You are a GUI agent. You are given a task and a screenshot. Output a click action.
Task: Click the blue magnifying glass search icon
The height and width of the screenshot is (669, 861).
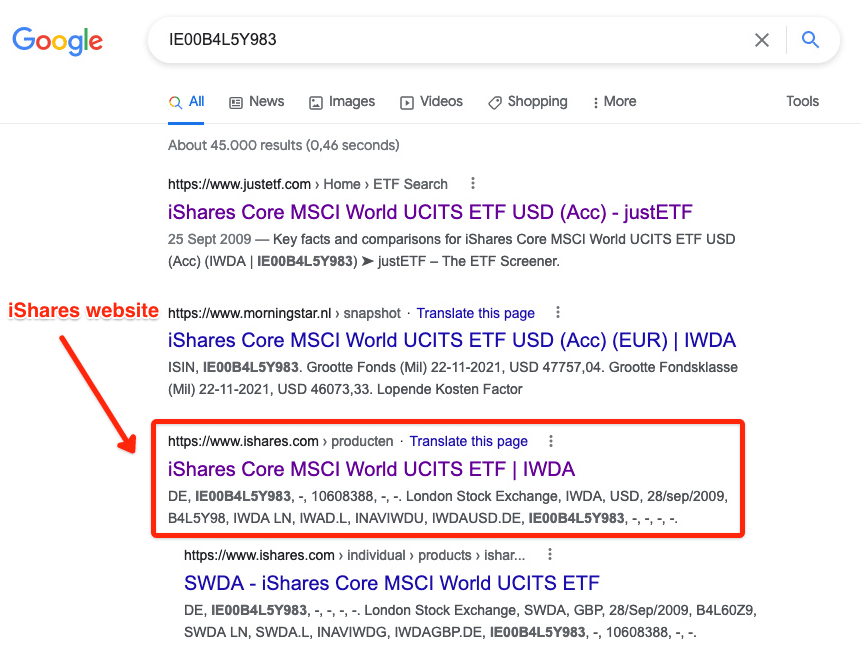(x=810, y=40)
